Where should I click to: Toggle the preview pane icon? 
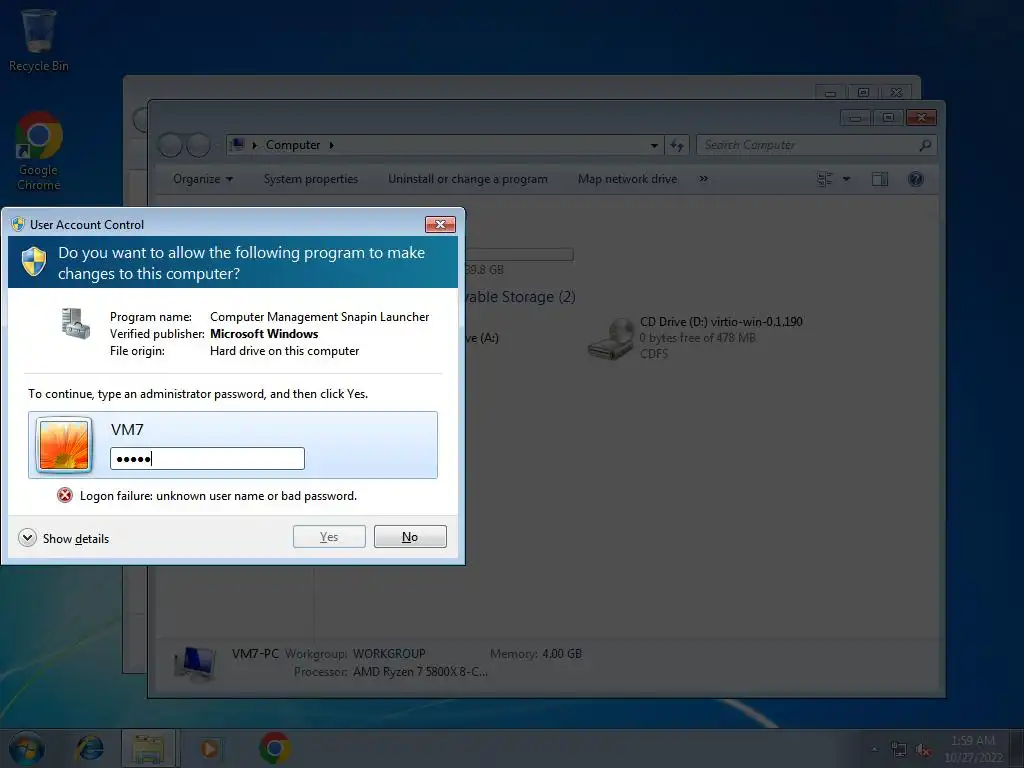(880, 179)
